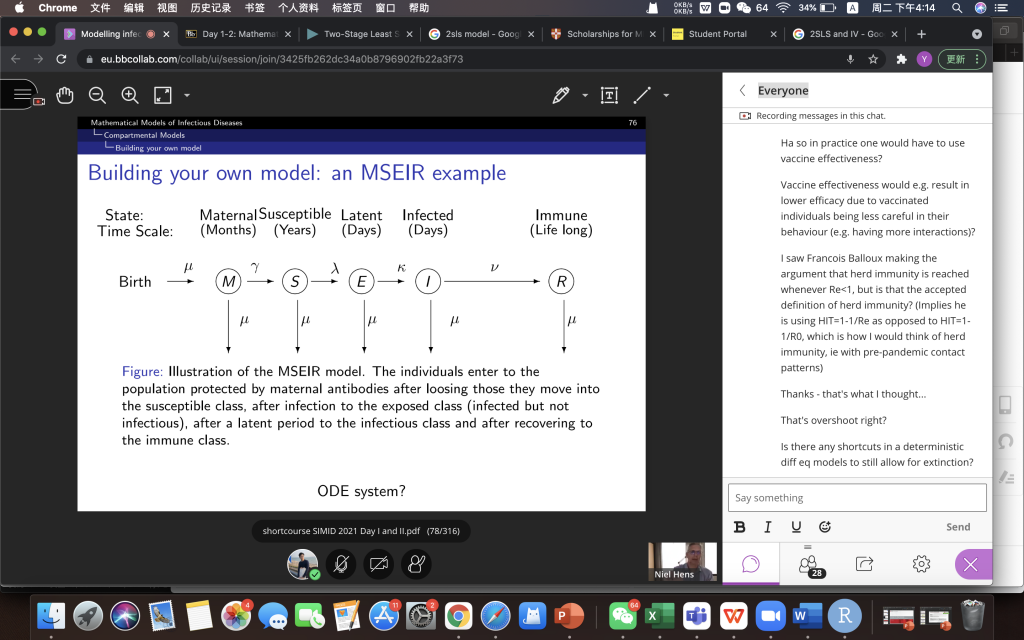The image size is (1024, 640).
Task: Bookmark this page with the star icon
Action: (873, 59)
